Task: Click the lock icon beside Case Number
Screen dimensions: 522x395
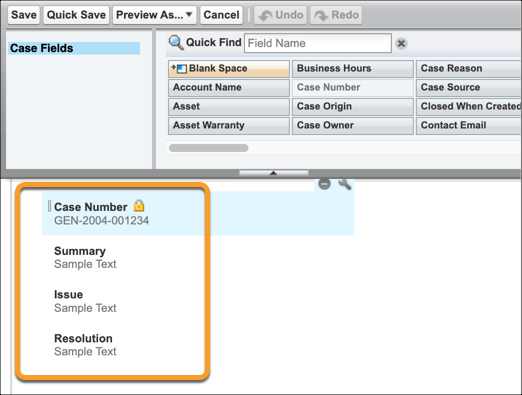Action: [x=139, y=206]
